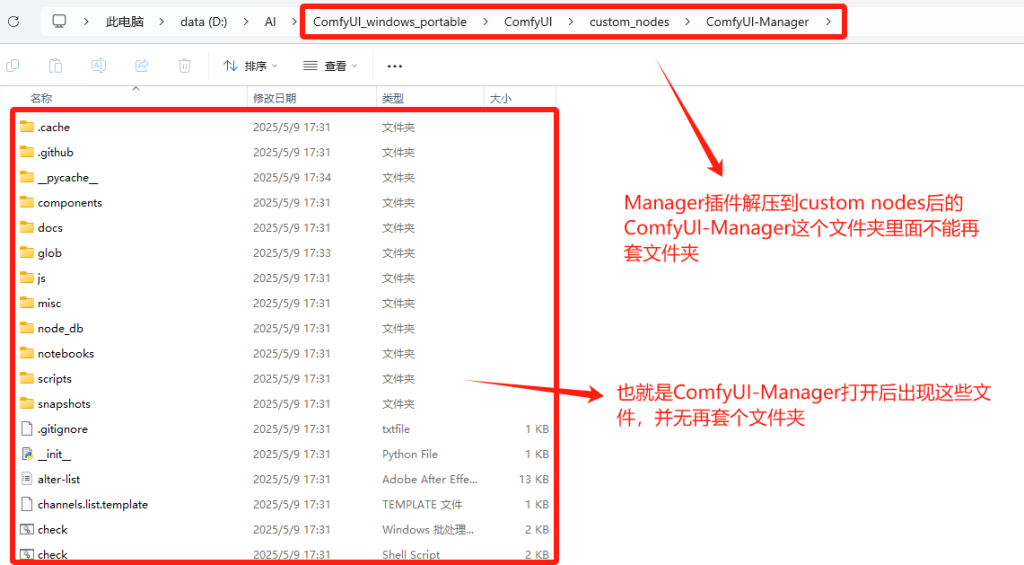Expand chevron after custom_nodes breadcrumb
1024x565 pixels.
point(687,22)
